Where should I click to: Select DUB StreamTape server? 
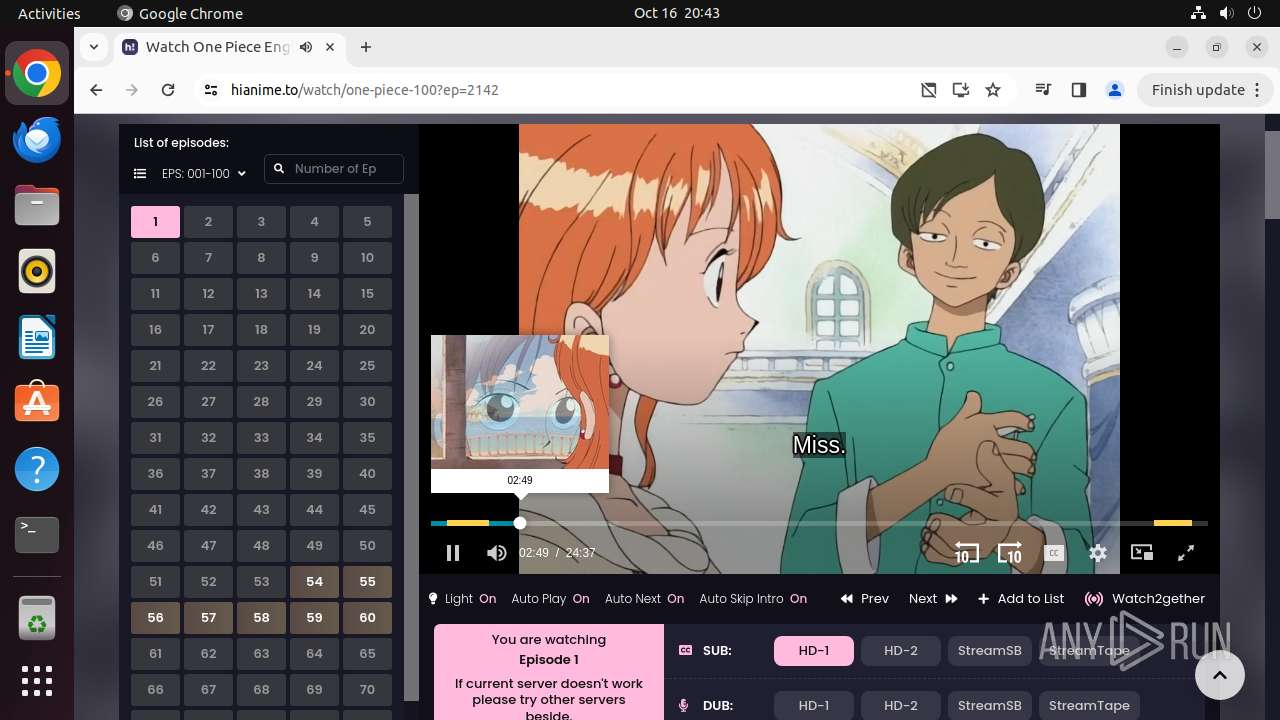[1089, 705]
